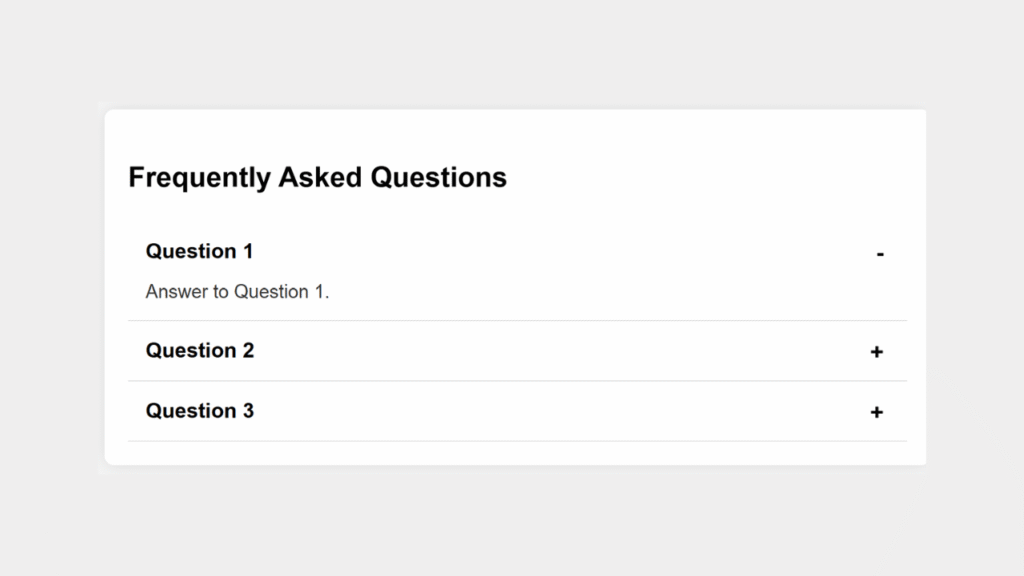The height and width of the screenshot is (576, 1024).
Task: Click the word 'Answer' under Question 1
Action: (173, 292)
